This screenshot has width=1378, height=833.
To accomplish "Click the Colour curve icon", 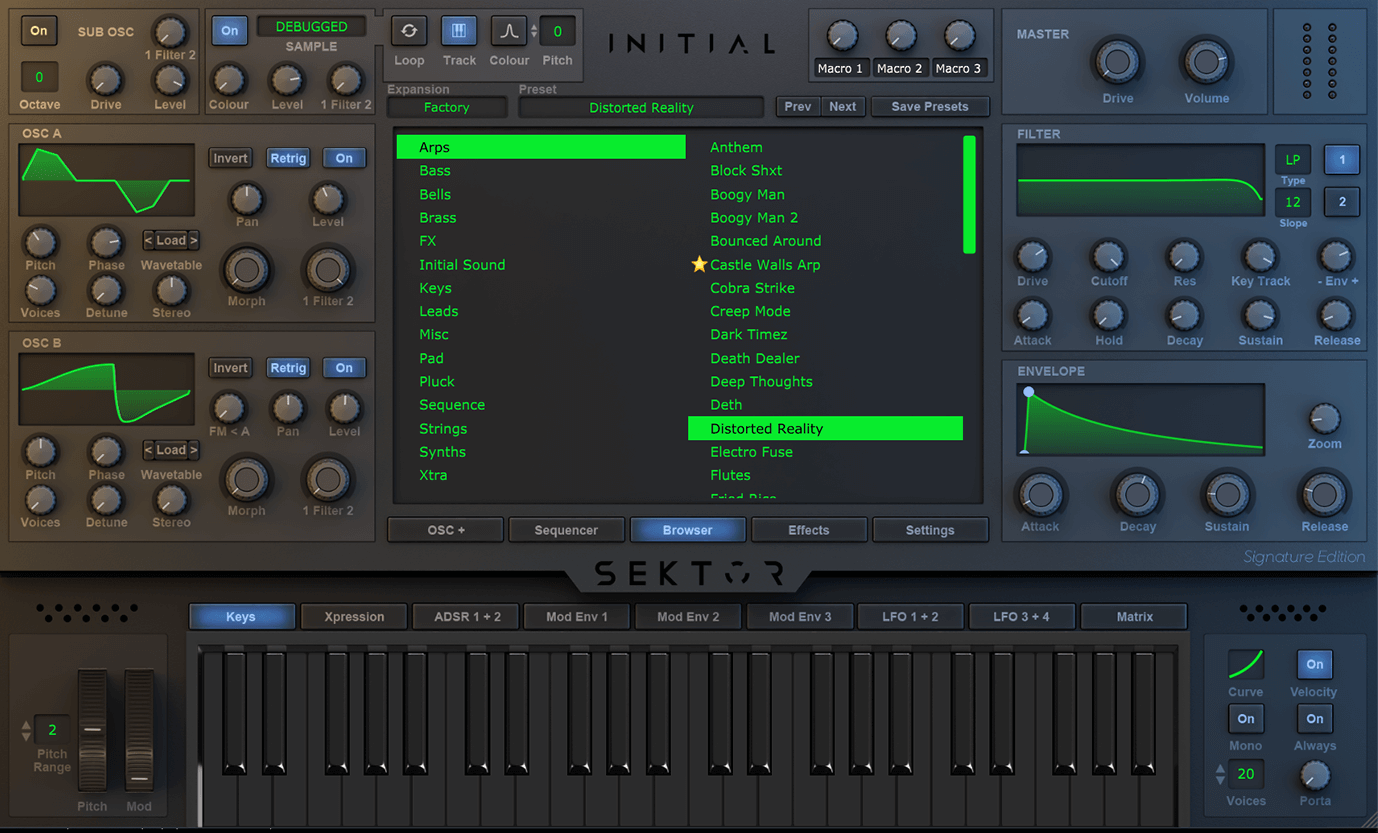I will point(509,30).
